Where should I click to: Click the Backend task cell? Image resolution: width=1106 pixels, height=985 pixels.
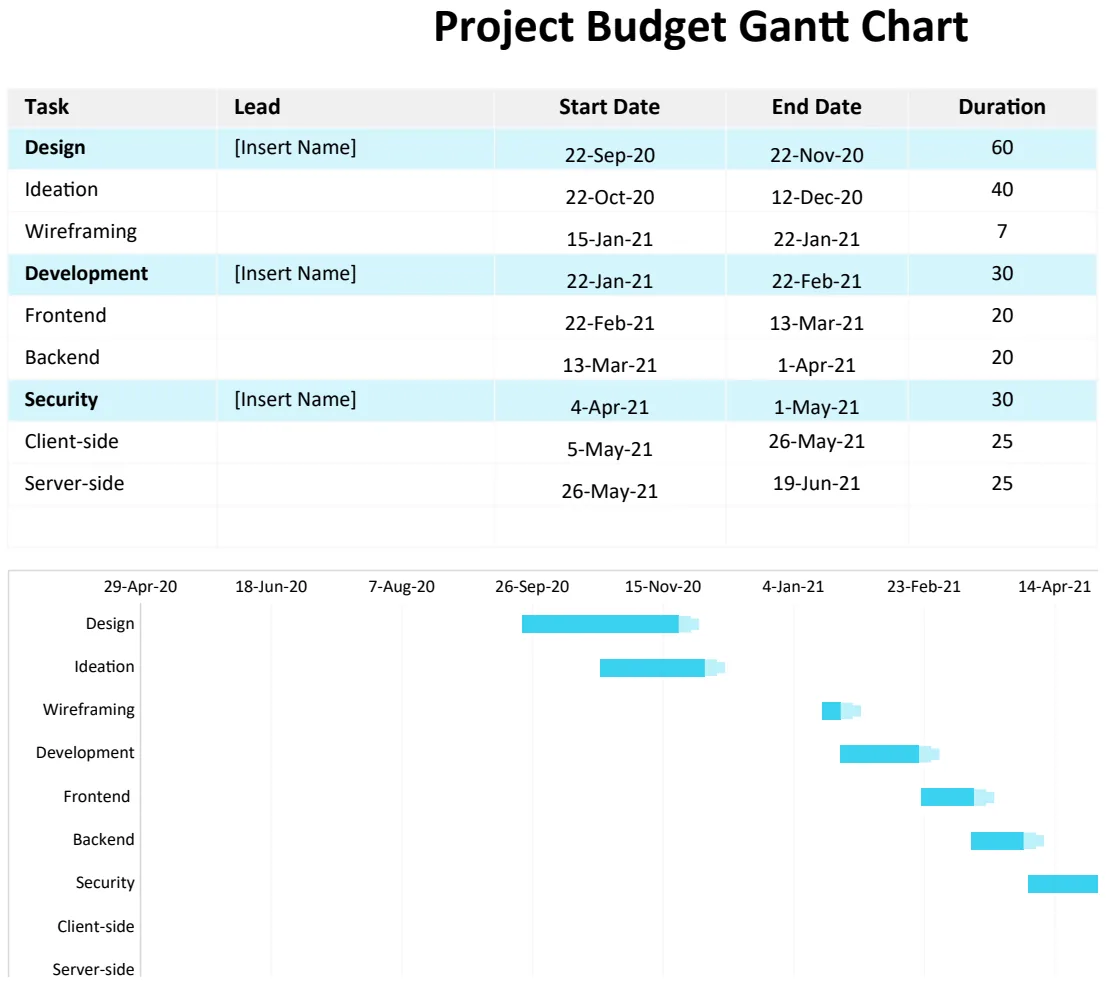pos(62,357)
